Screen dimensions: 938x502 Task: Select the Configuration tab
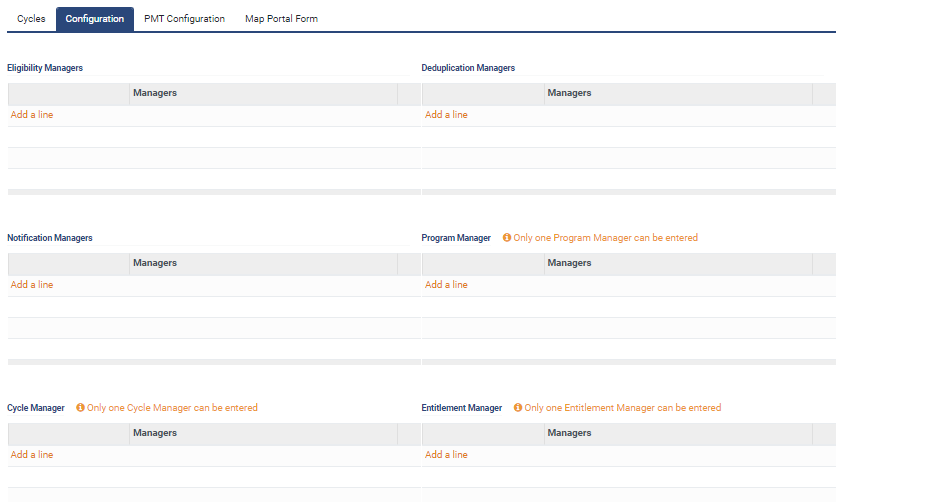tap(95, 19)
